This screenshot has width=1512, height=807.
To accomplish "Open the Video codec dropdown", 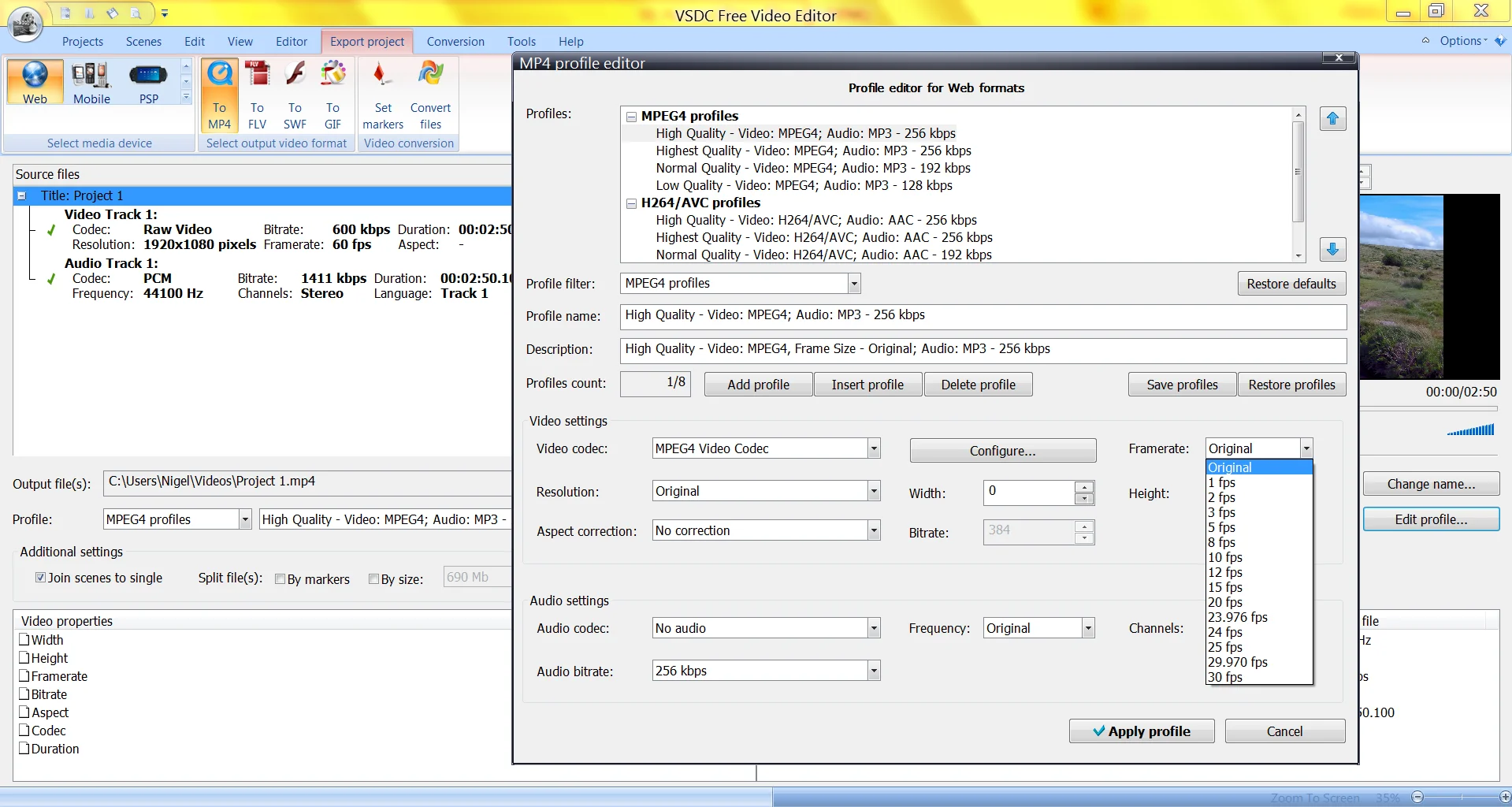I will coord(874,448).
